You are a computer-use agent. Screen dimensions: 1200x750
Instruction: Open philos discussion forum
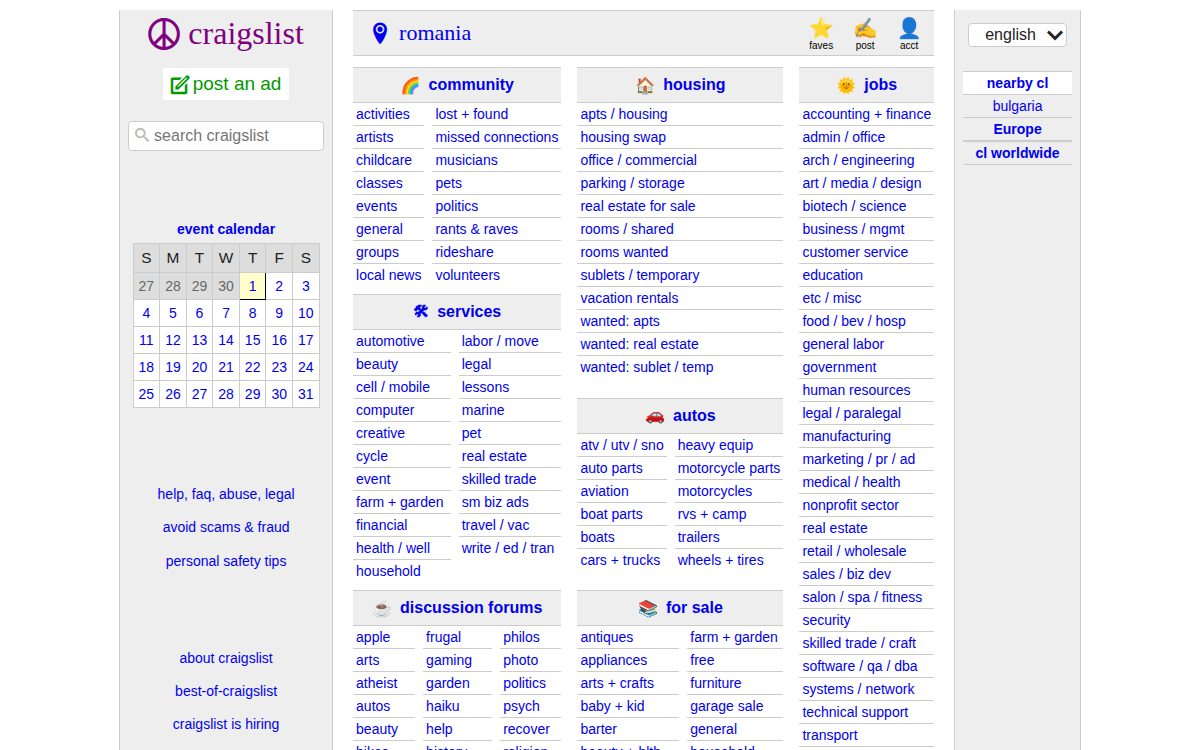521,637
